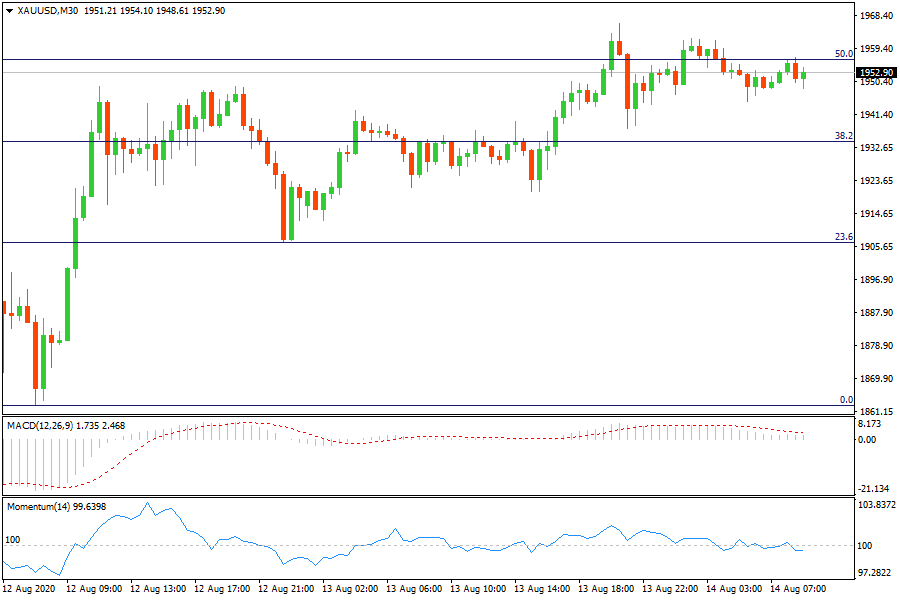Click the Momentum 103.8372 scale value
Image resolution: width=900 pixels, height=600 pixels.
point(877,506)
